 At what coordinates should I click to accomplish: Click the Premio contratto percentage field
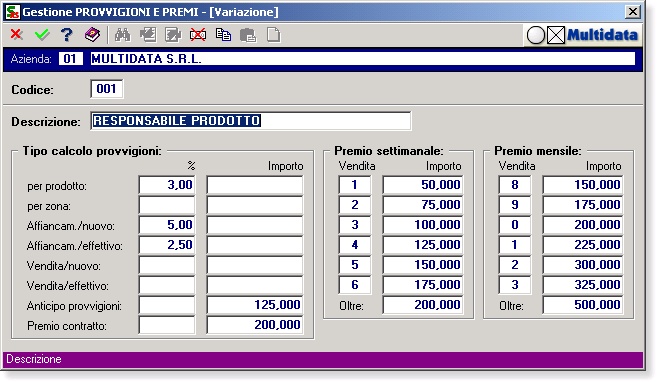[167, 325]
